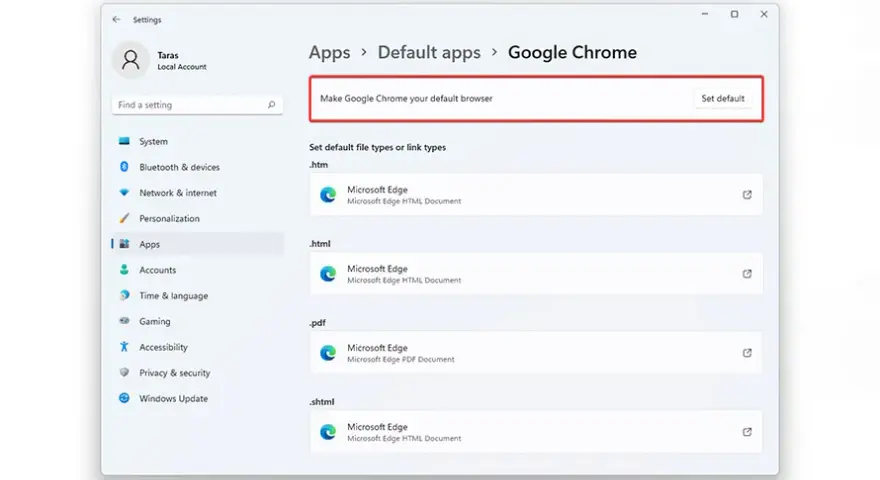Click the Edge icon in .pdf row
Viewport: 880px width, 480px height.
pyautogui.click(x=328, y=353)
